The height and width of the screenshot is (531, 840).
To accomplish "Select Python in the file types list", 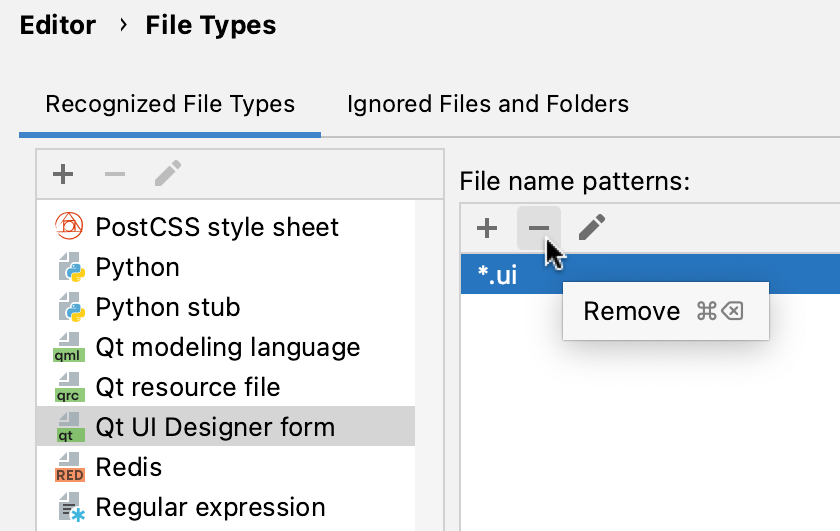I will coord(138,267).
